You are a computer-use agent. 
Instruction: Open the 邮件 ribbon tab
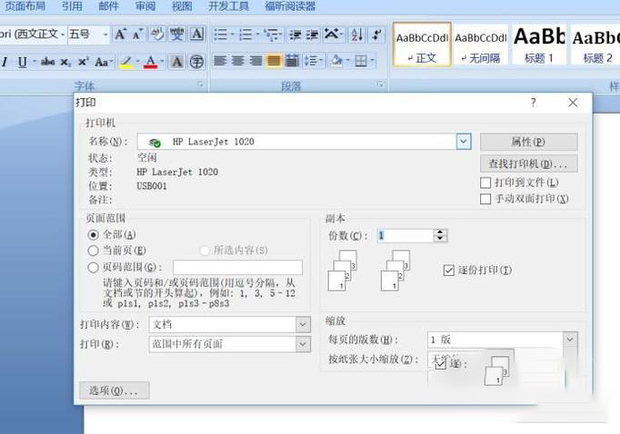(109, 6)
